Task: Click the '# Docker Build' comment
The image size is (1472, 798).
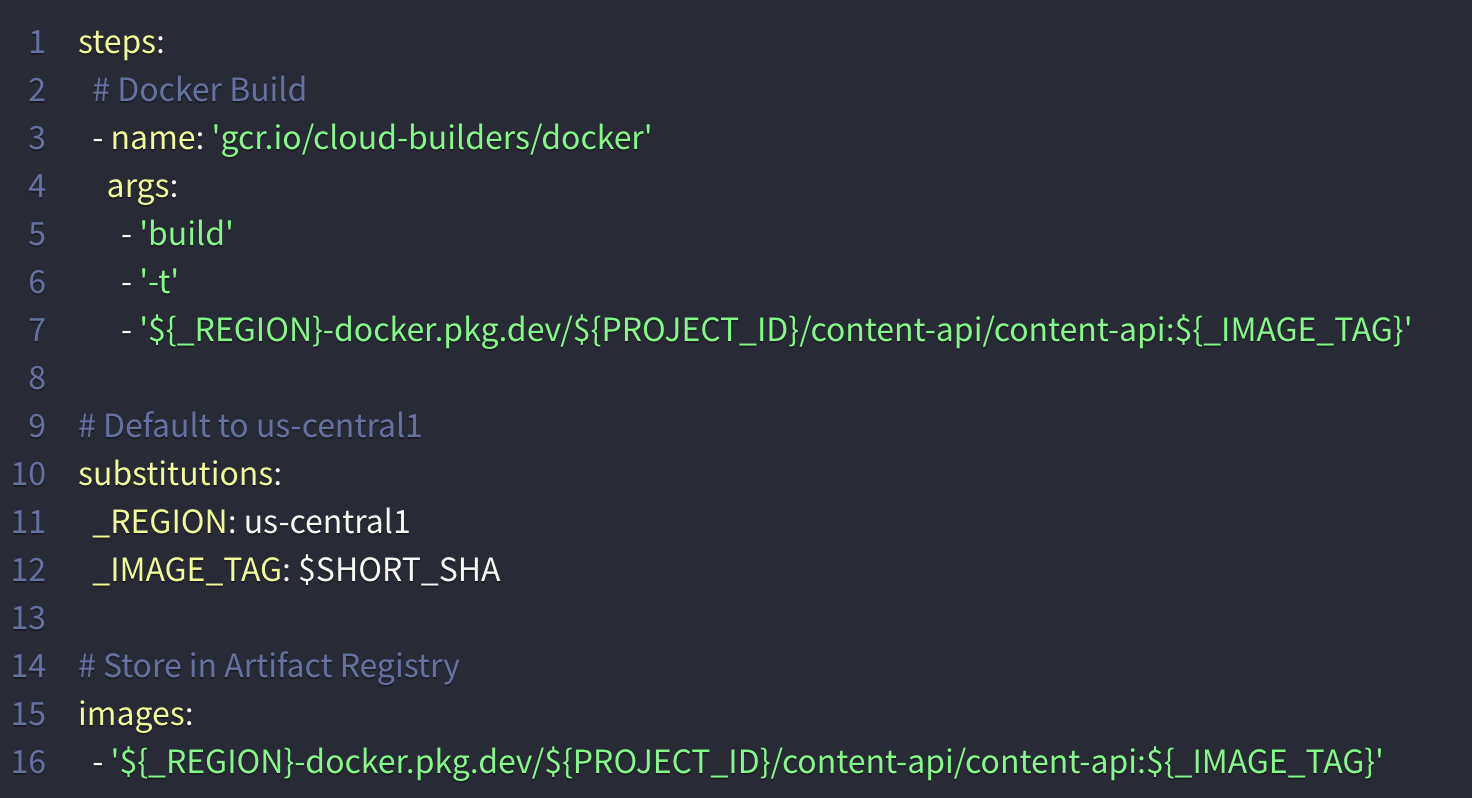Action: [199, 90]
